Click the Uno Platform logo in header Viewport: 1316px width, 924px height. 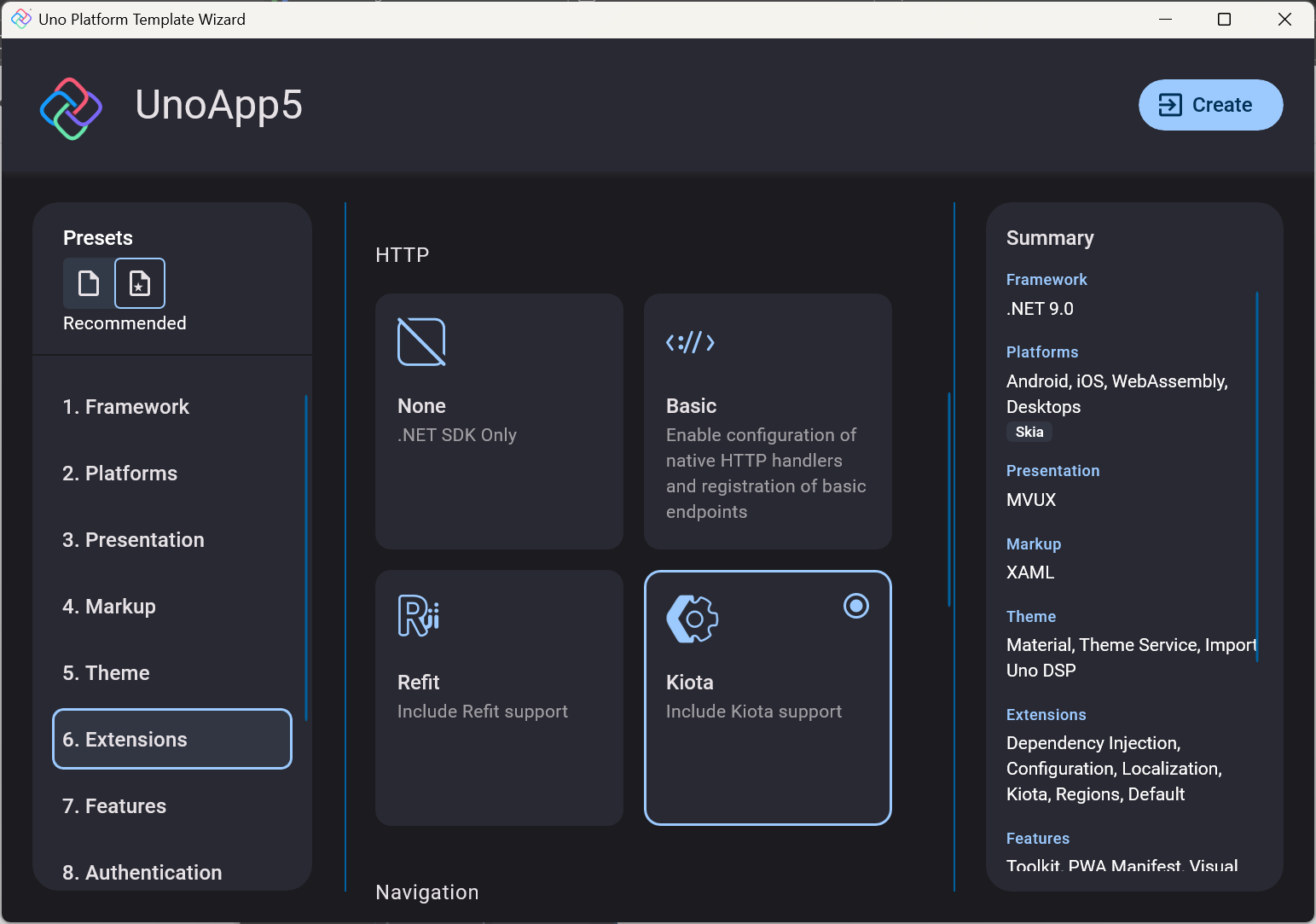click(x=72, y=108)
